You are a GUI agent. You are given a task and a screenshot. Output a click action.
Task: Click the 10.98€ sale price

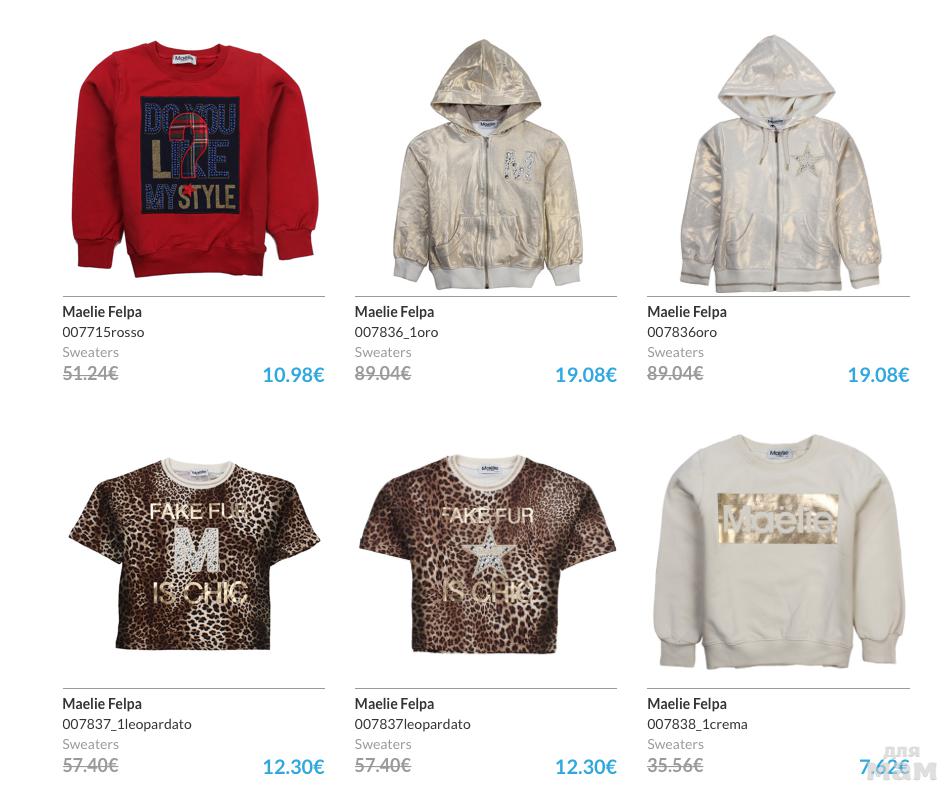[293, 375]
